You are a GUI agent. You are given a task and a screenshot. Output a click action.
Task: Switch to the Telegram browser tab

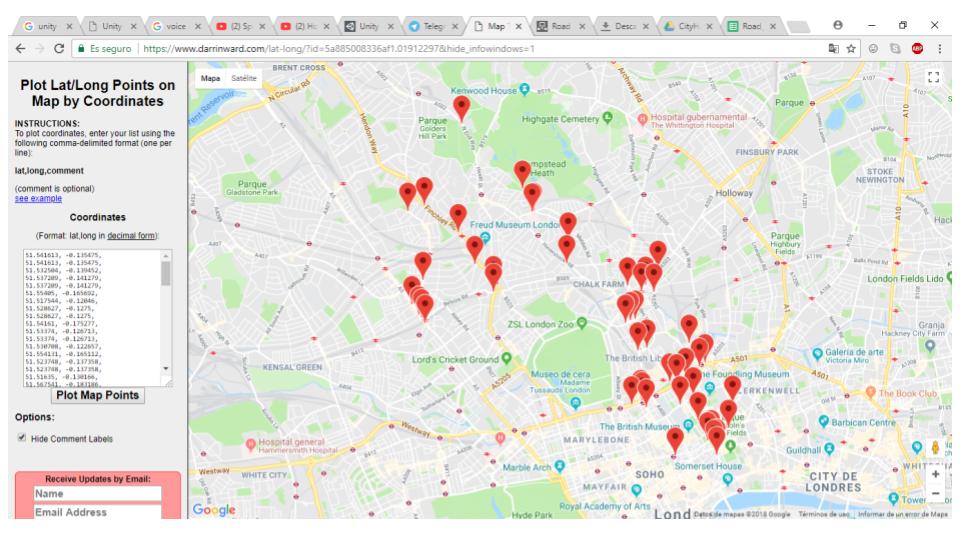433,26
